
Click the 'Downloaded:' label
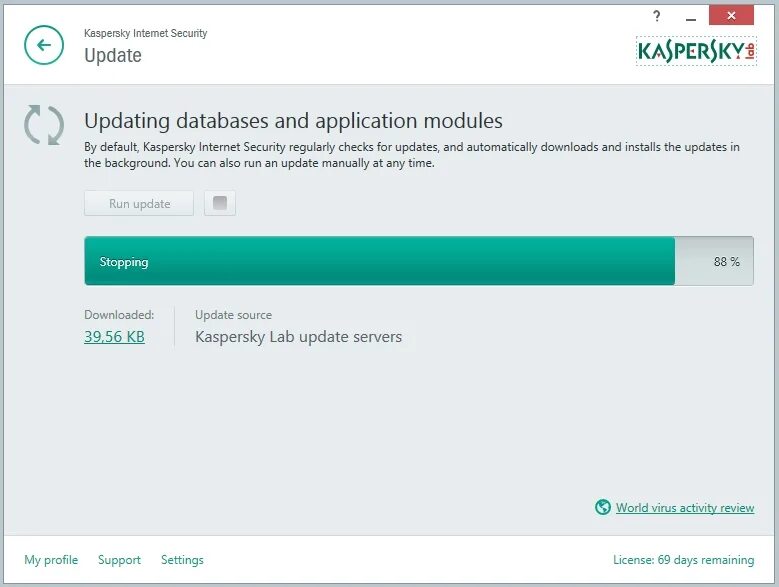(119, 315)
